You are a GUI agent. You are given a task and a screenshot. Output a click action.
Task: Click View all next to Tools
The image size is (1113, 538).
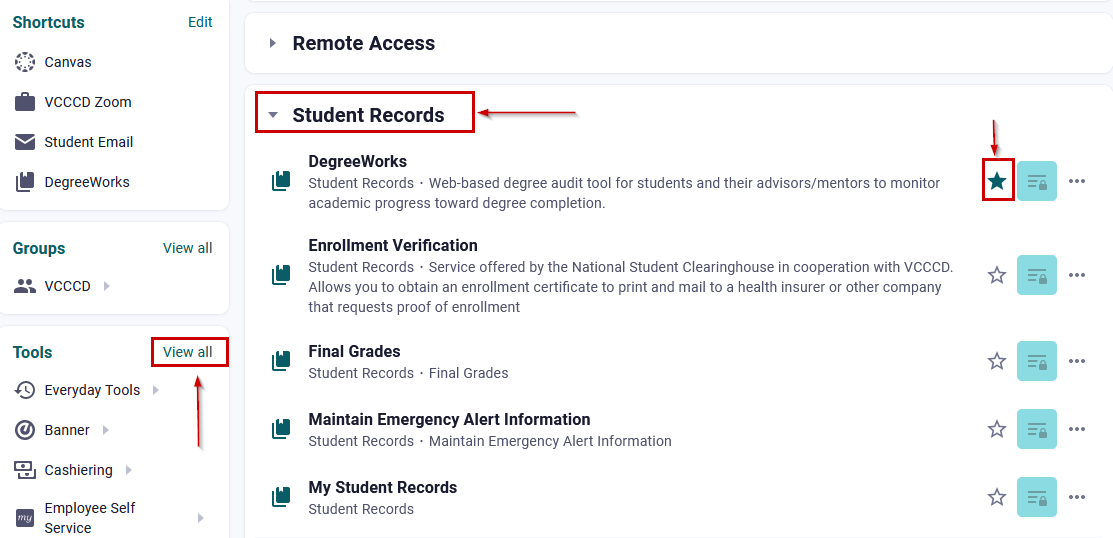click(188, 352)
